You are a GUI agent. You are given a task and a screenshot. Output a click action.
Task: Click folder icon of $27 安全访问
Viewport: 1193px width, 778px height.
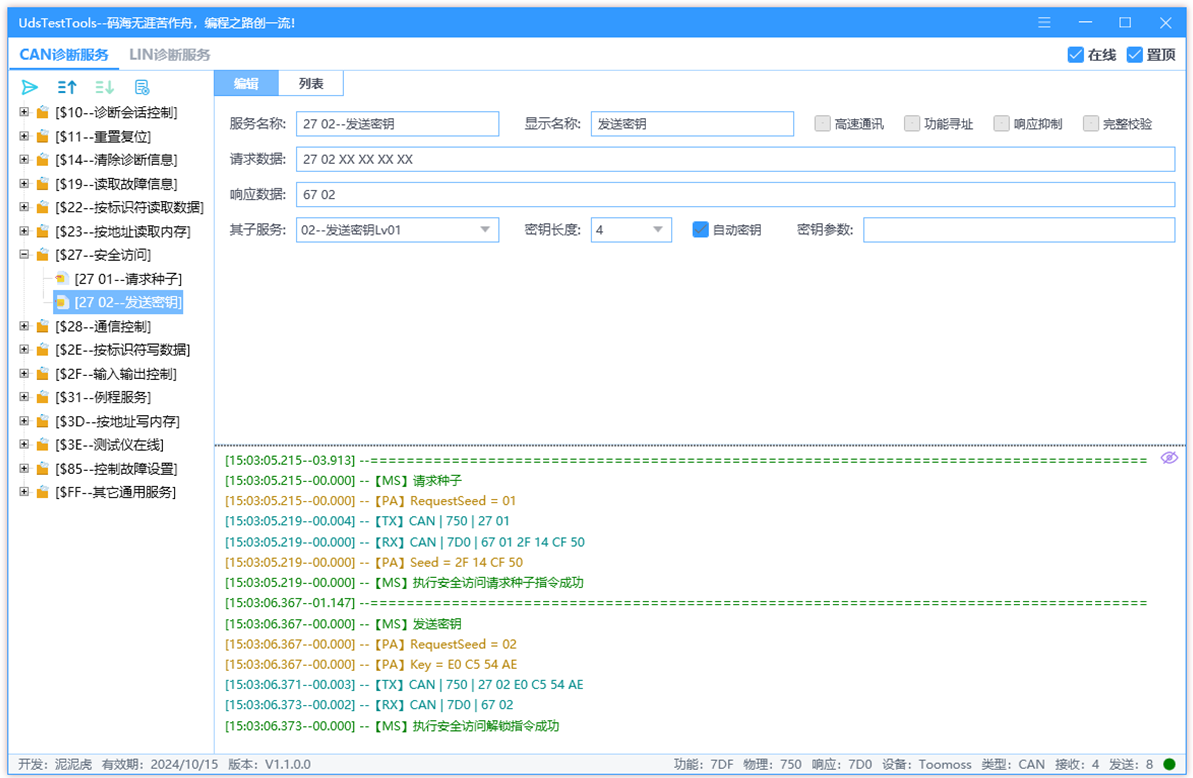pos(43,255)
